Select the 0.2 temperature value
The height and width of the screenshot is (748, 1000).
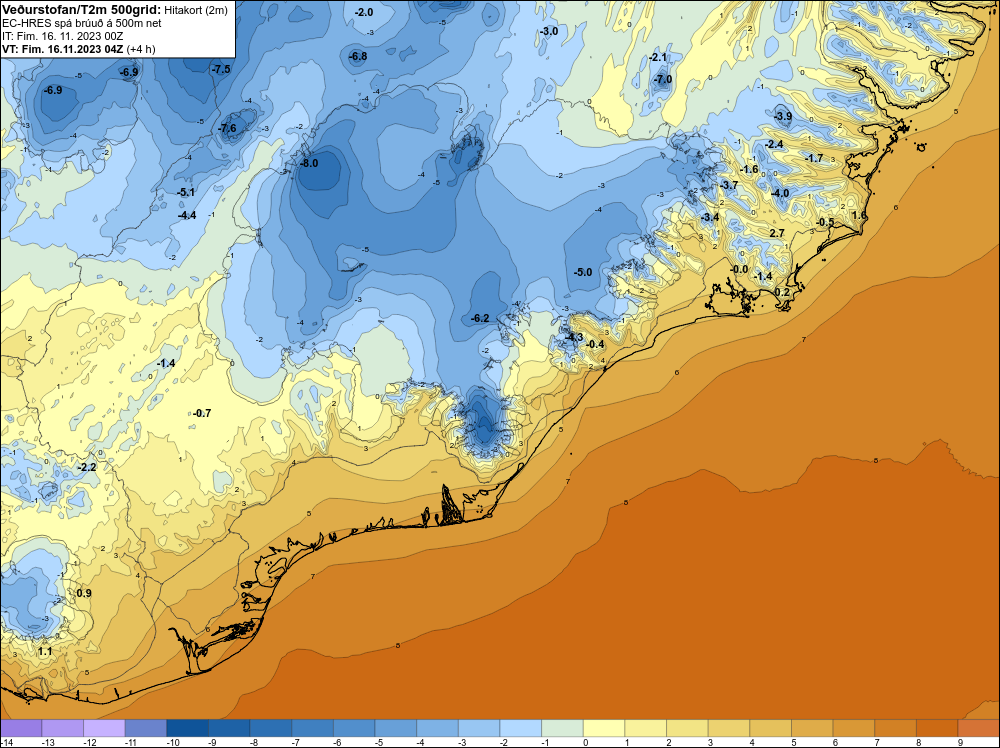[x=782, y=292]
